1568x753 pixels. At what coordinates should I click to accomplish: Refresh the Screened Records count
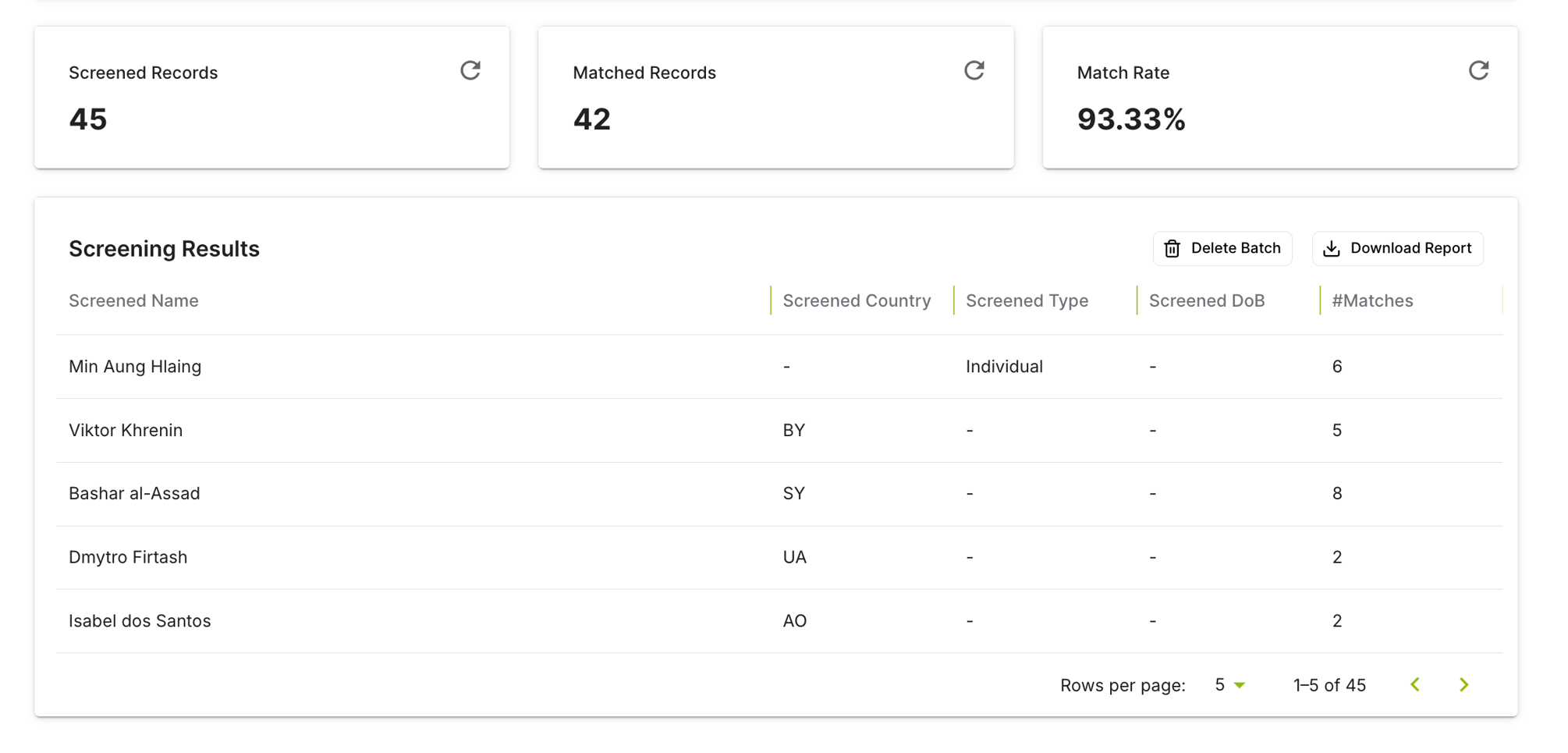470,71
